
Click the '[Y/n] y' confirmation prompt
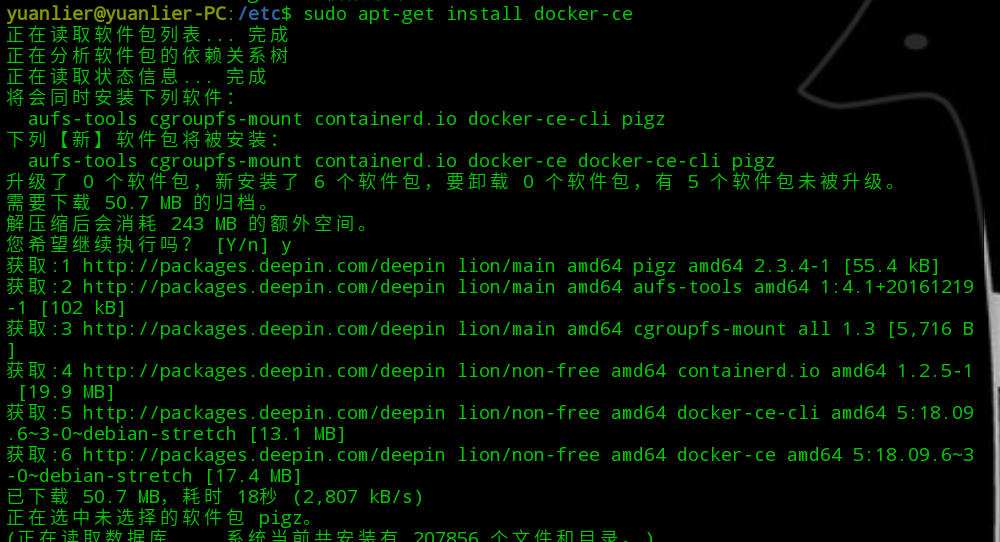click(254, 245)
